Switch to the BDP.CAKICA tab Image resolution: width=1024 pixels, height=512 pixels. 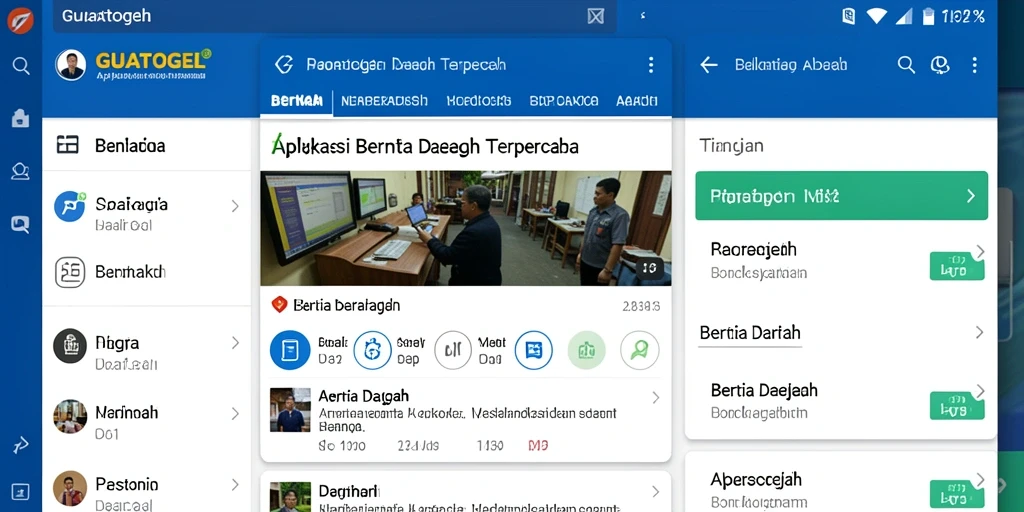coord(564,101)
